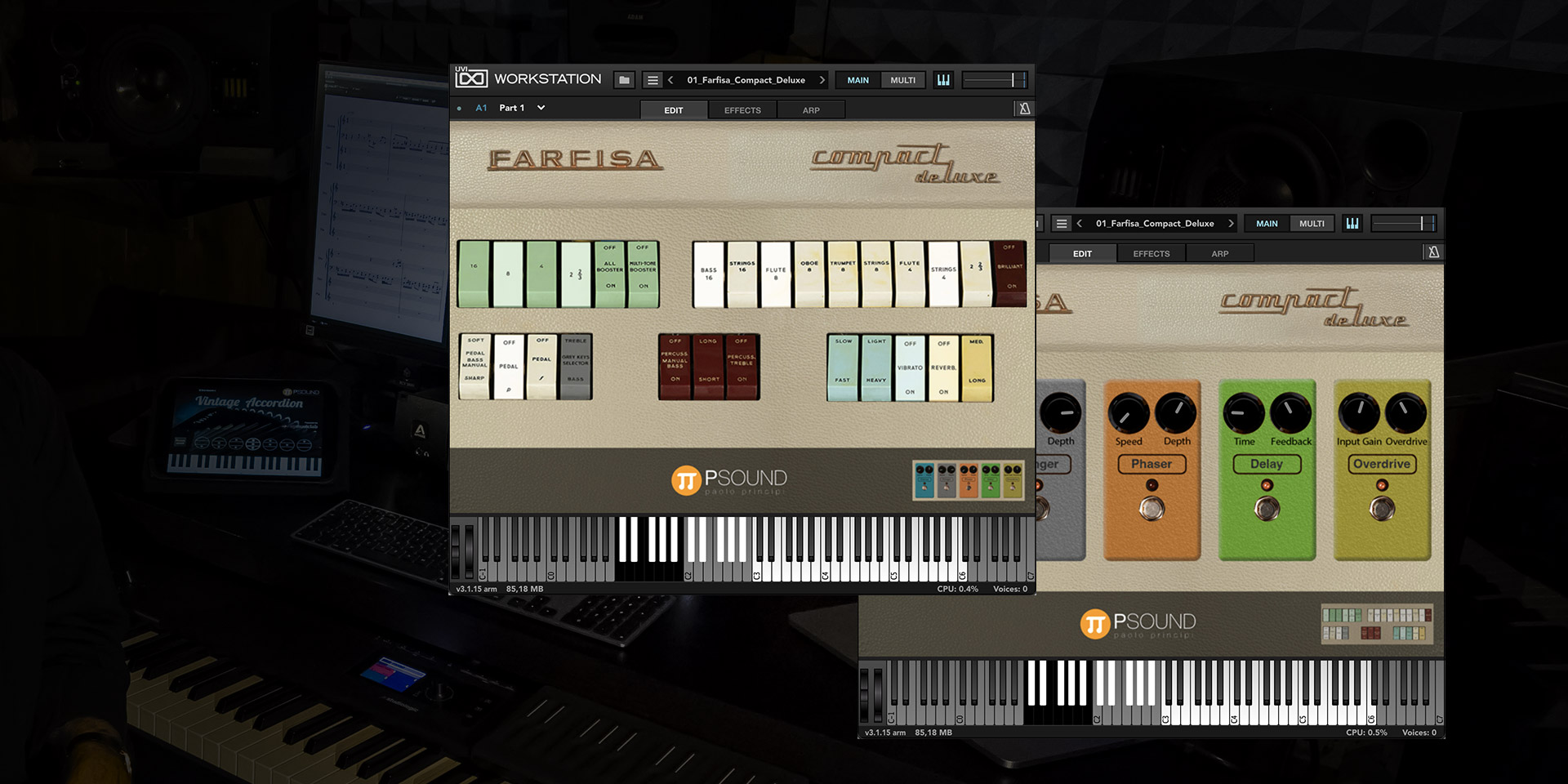Image resolution: width=1568 pixels, height=784 pixels.
Task: Open the file browser folder icon in front window
Action: [x=625, y=80]
